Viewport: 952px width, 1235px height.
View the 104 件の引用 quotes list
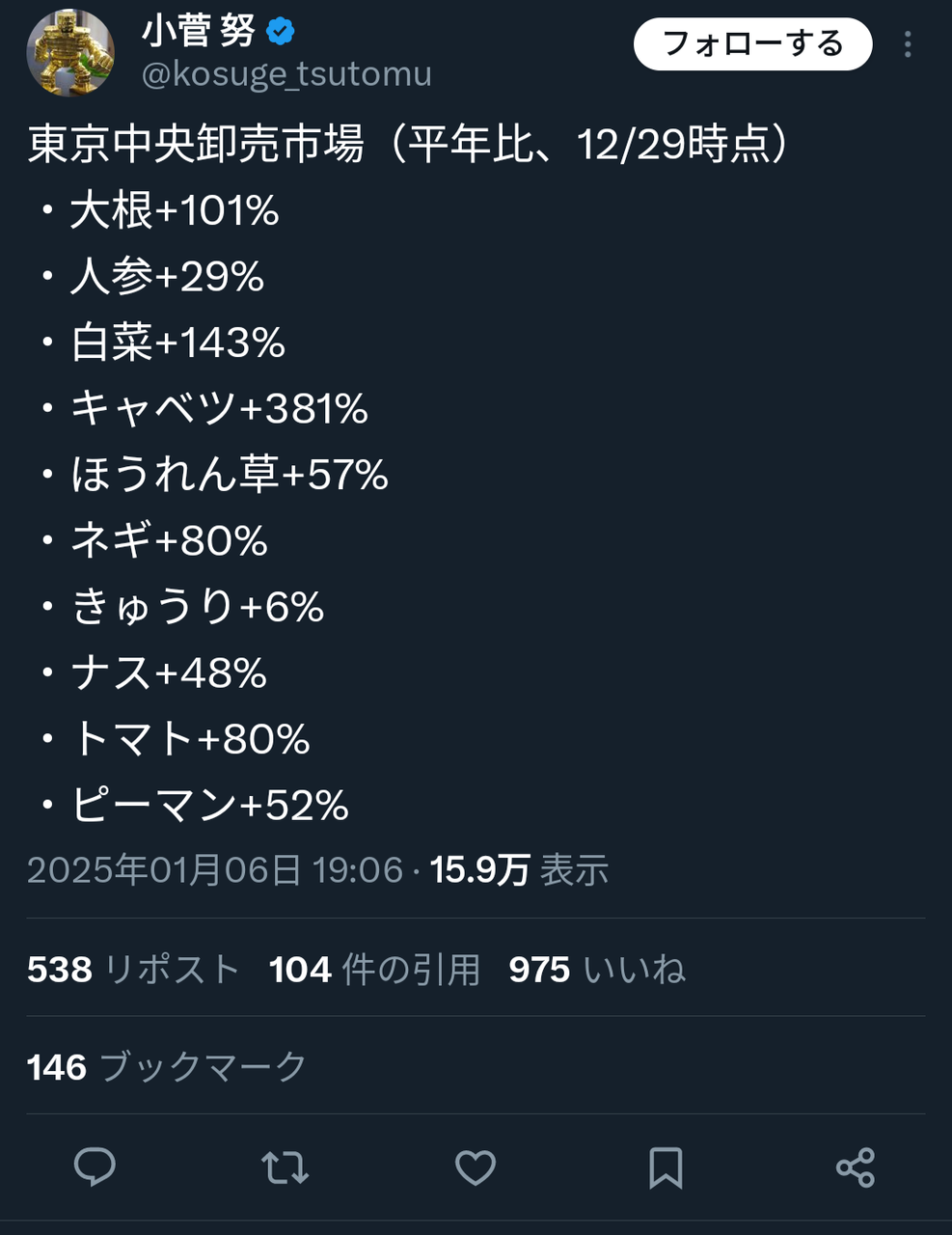coord(374,969)
